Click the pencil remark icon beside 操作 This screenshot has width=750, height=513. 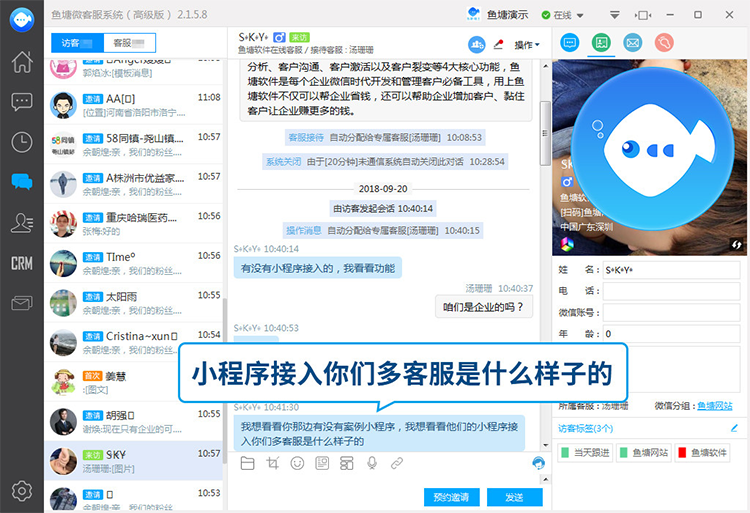pos(498,44)
